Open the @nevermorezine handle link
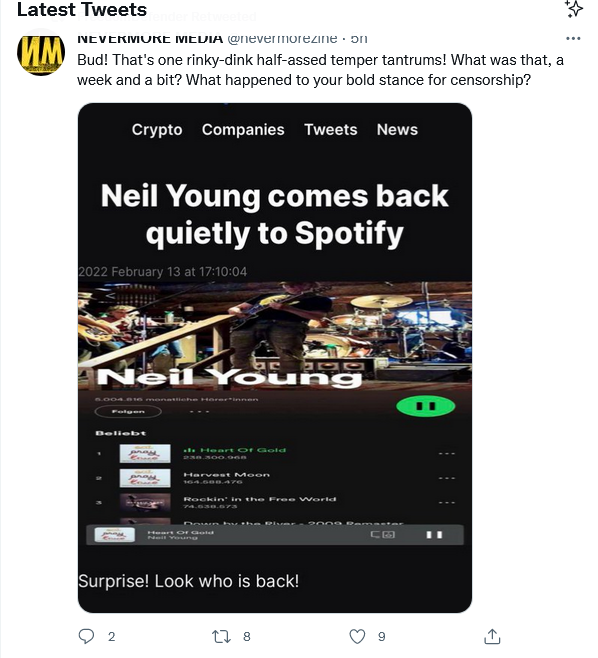The image size is (598, 658). 282,39
